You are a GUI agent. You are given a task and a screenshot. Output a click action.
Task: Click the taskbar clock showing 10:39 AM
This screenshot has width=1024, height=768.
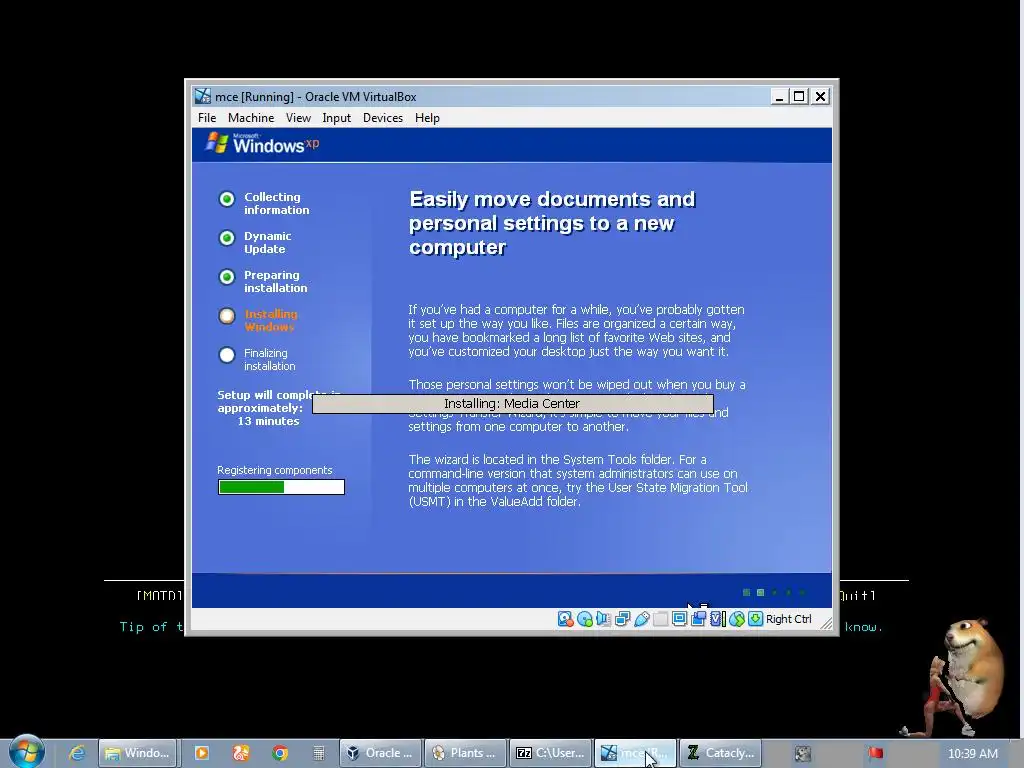(x=972, y=754)
